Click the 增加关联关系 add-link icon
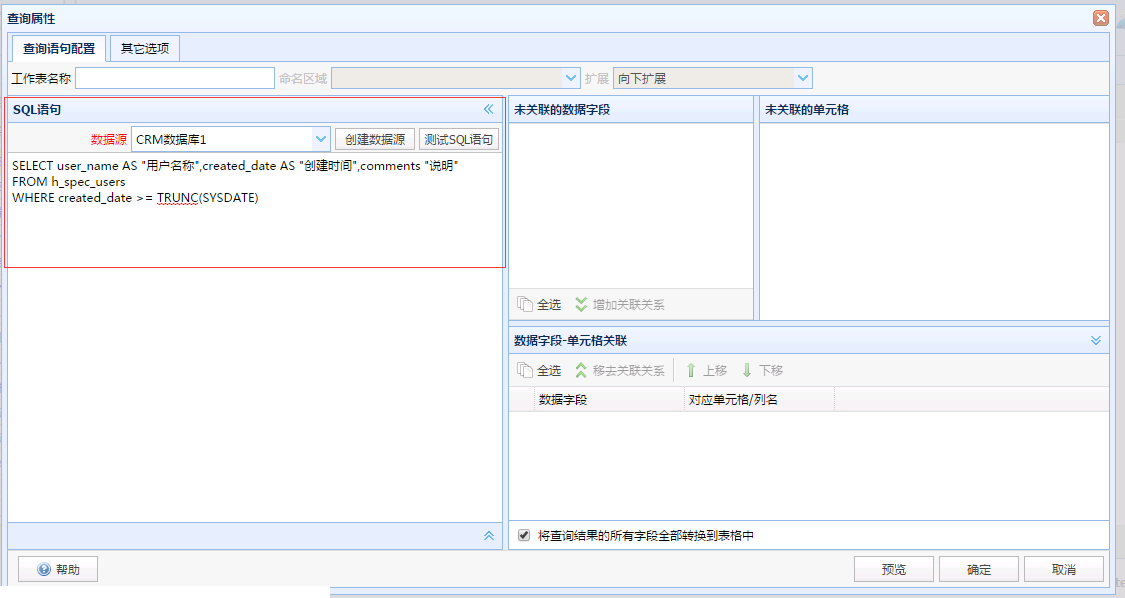Viewport: 1125px width, 598px height. (581, 304)
